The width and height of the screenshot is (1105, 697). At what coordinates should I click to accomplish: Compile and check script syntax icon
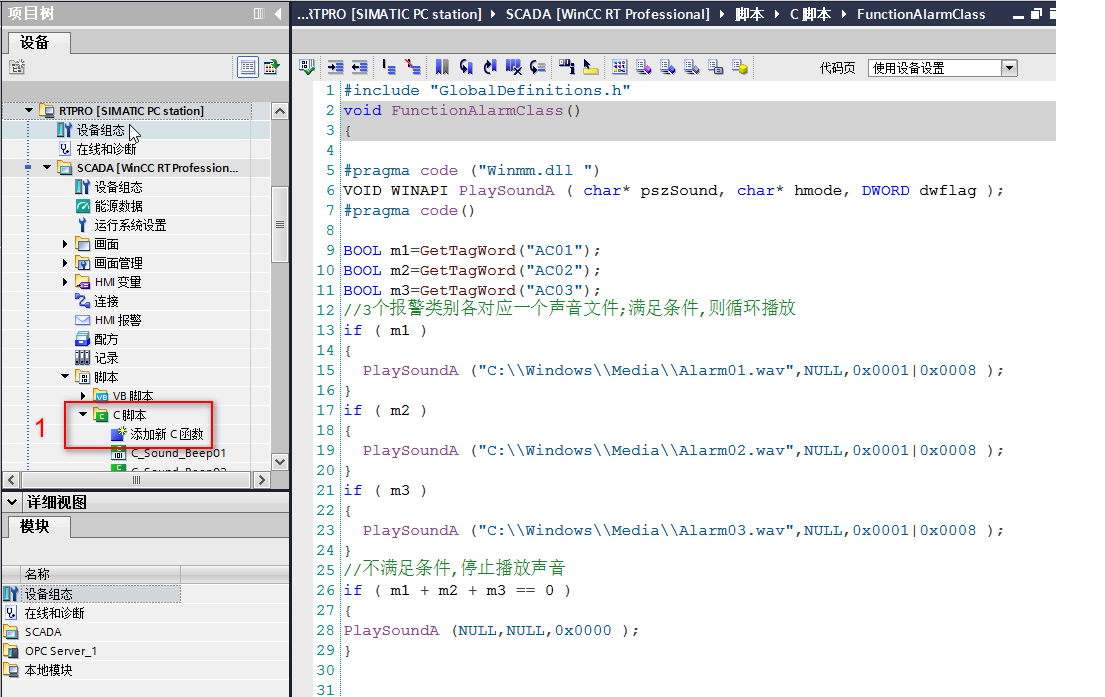tap(307, 67)
